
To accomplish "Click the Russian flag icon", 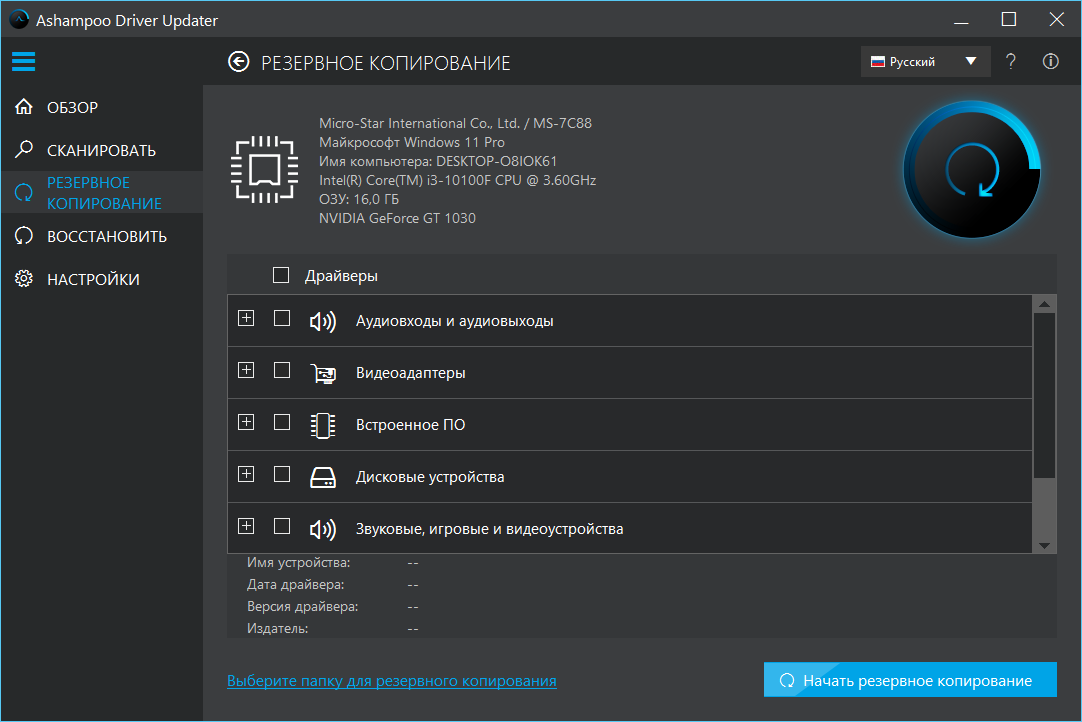I will [878, 61].
